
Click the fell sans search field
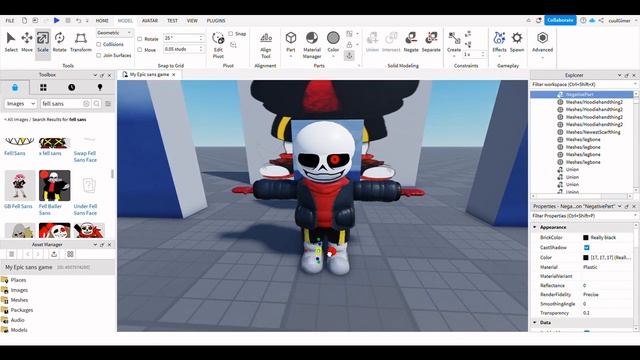click(x=61, y=104)
